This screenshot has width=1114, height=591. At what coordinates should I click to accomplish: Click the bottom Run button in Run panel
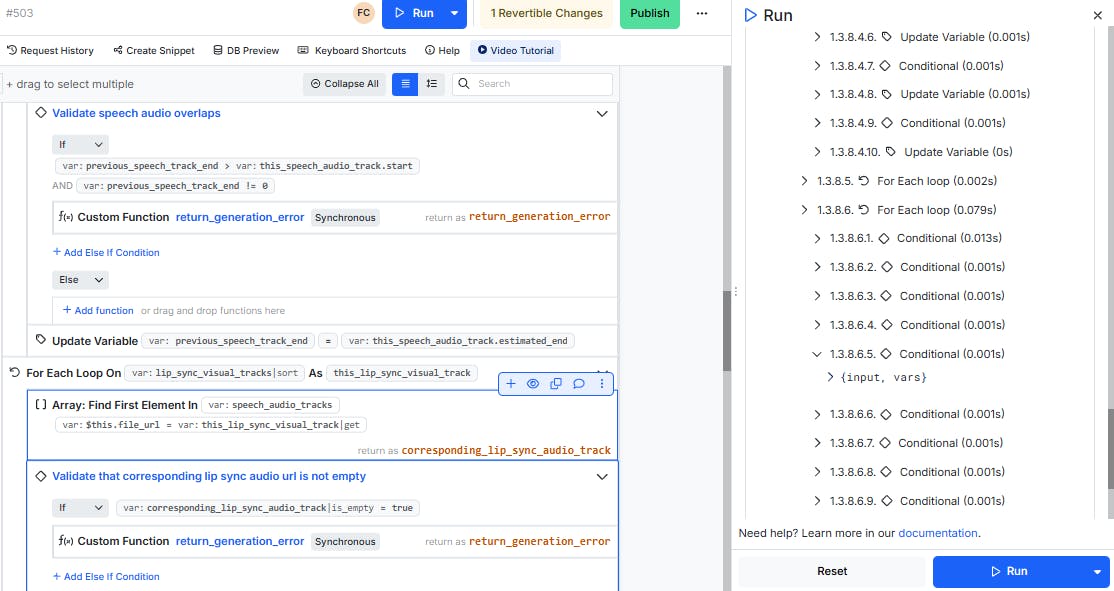pos(1009,571)
